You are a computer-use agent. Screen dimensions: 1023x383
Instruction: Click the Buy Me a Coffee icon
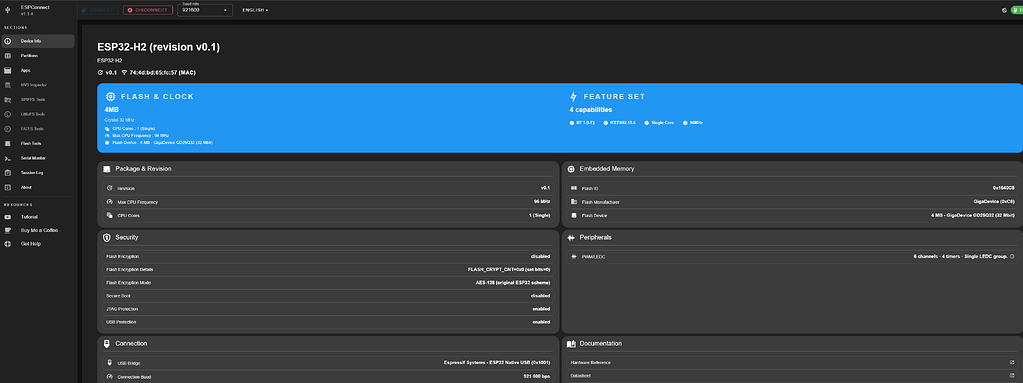pos(8,230)
